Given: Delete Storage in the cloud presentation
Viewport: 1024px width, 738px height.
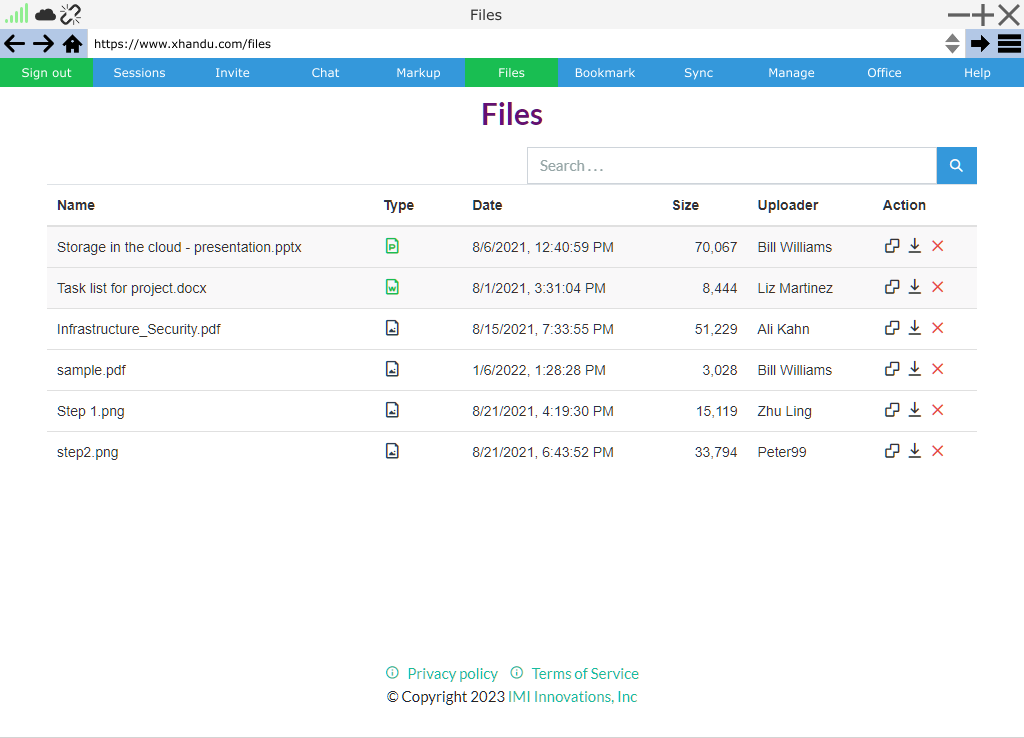Looking at the screenshot, I should click(937, 246).
